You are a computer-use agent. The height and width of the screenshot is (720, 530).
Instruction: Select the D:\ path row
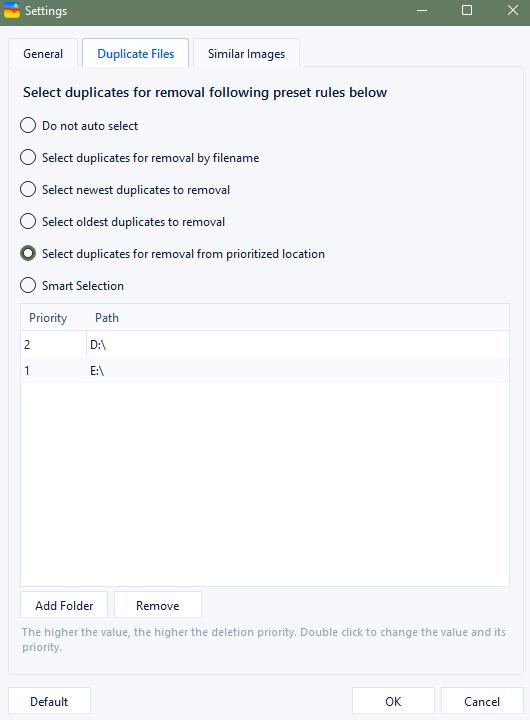click(x=265, y=344)
